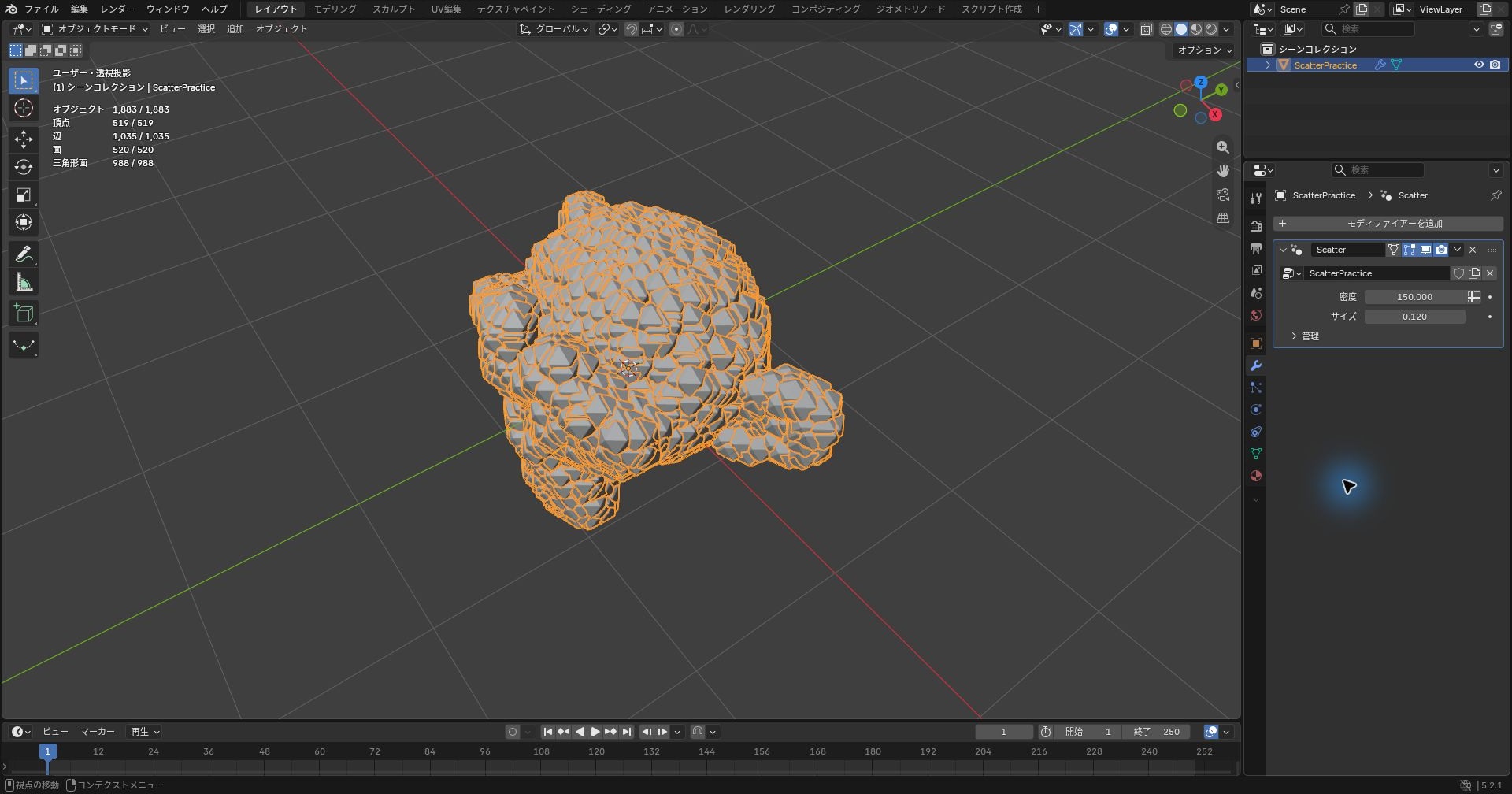Open the Material properties tab

(1256, 476)
